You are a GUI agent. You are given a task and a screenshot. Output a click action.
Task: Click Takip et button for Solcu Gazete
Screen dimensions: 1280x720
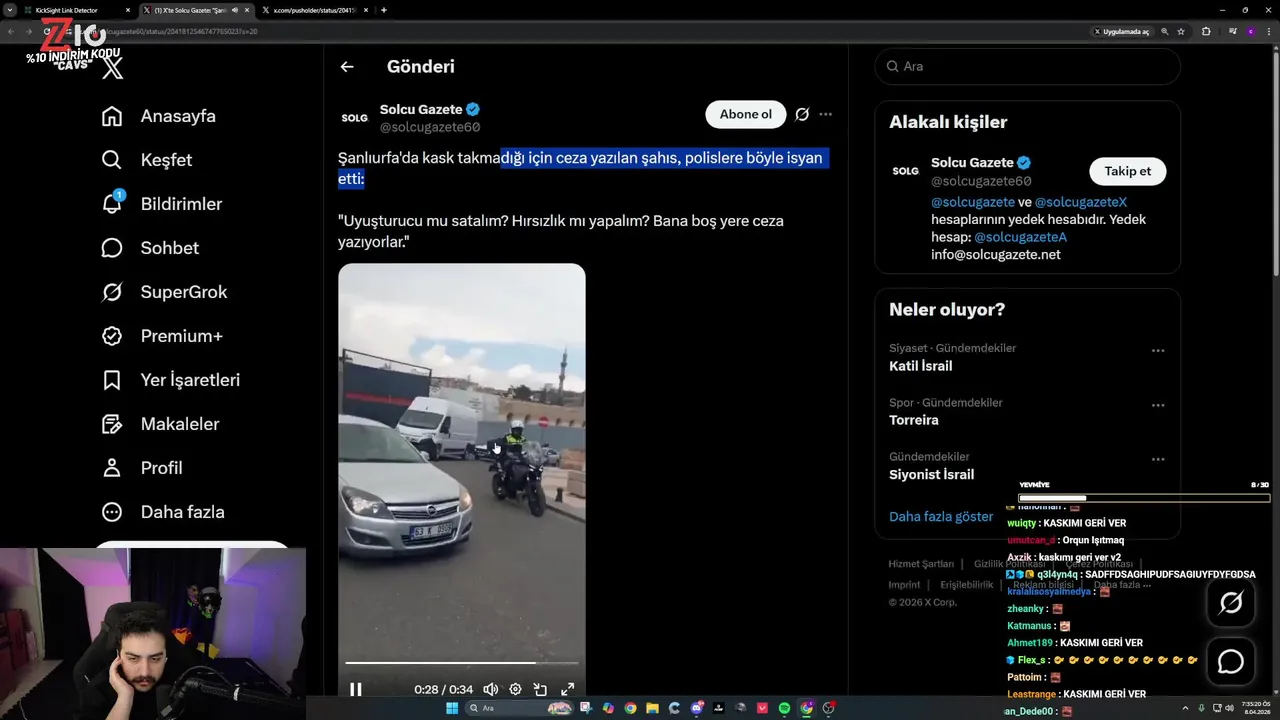(x=1127, y=171)
